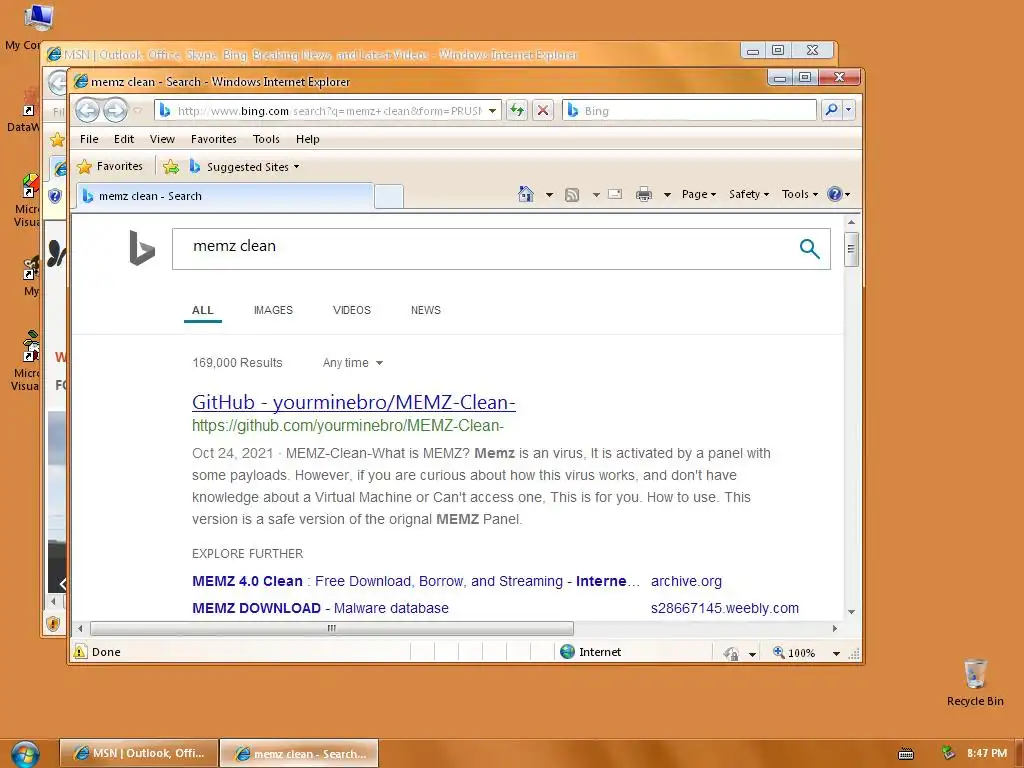Click the RSS Feeds icon
Viewport: 1024px width, 768px height.
(572, 195)
